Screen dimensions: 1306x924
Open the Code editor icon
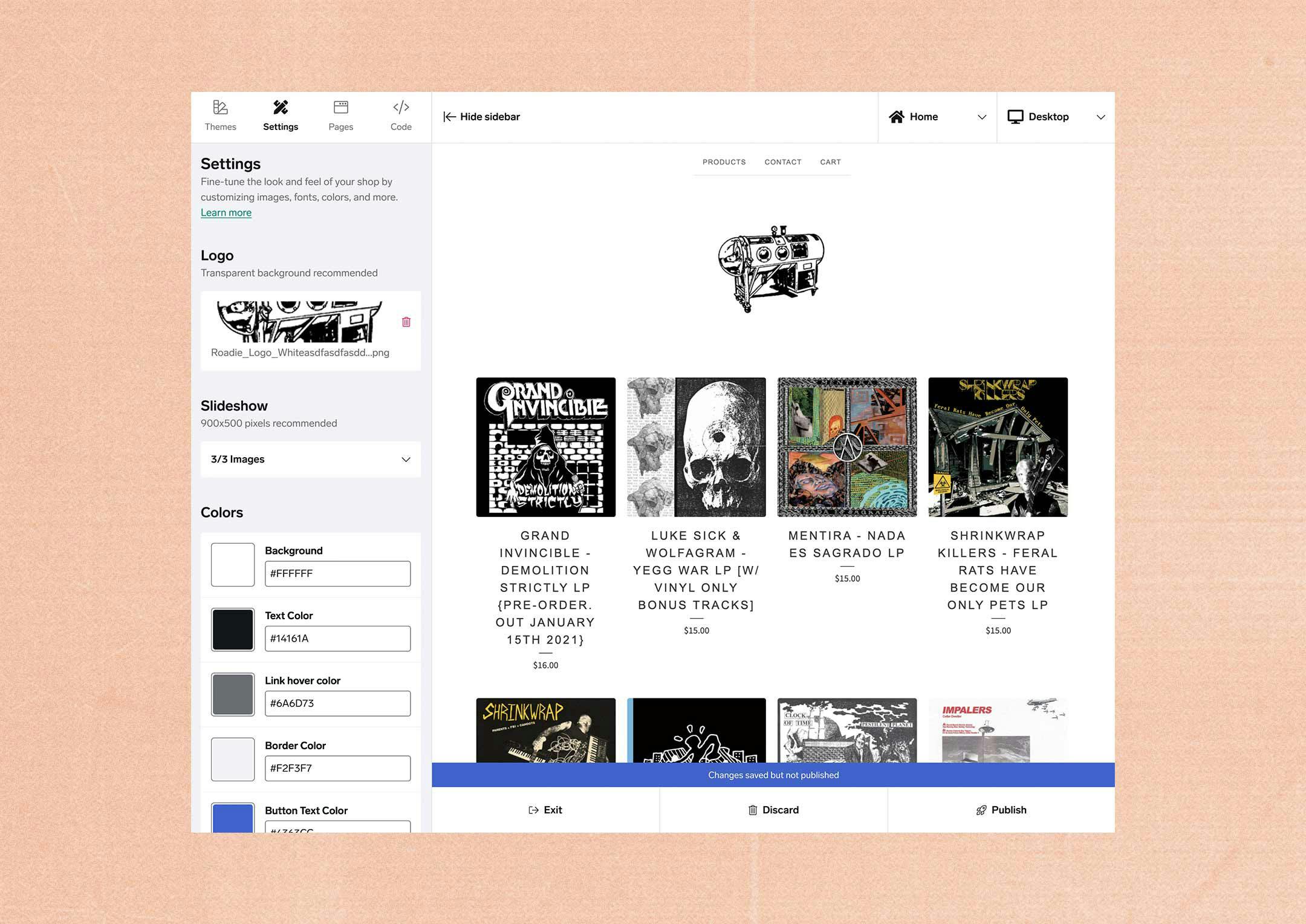point(401,108)
